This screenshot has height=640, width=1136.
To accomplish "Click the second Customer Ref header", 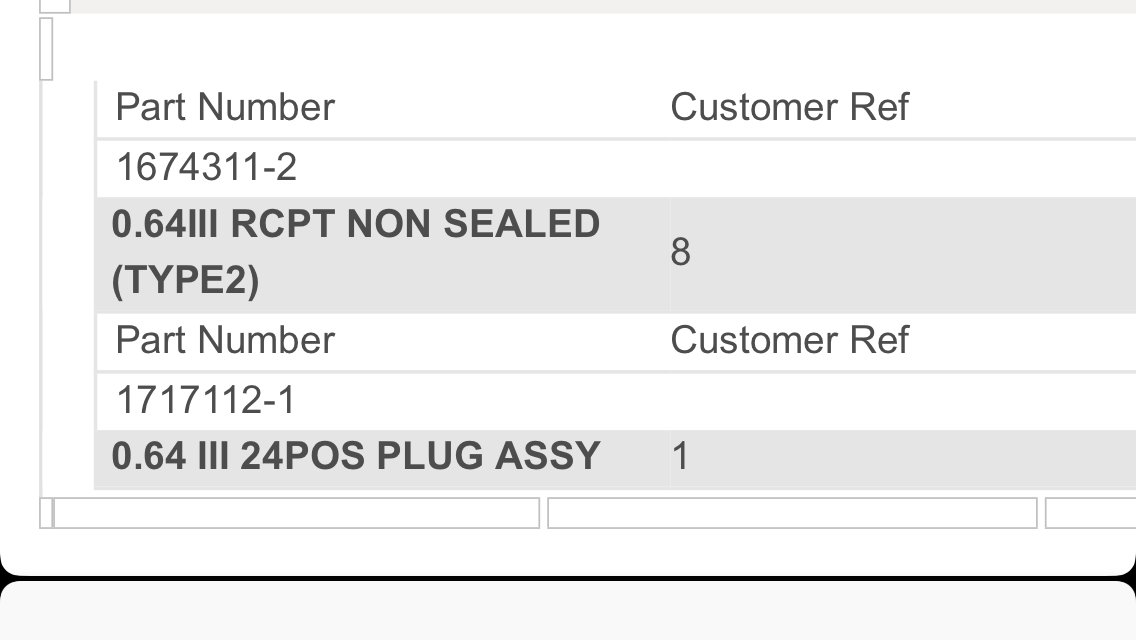I will click(789, 340).
